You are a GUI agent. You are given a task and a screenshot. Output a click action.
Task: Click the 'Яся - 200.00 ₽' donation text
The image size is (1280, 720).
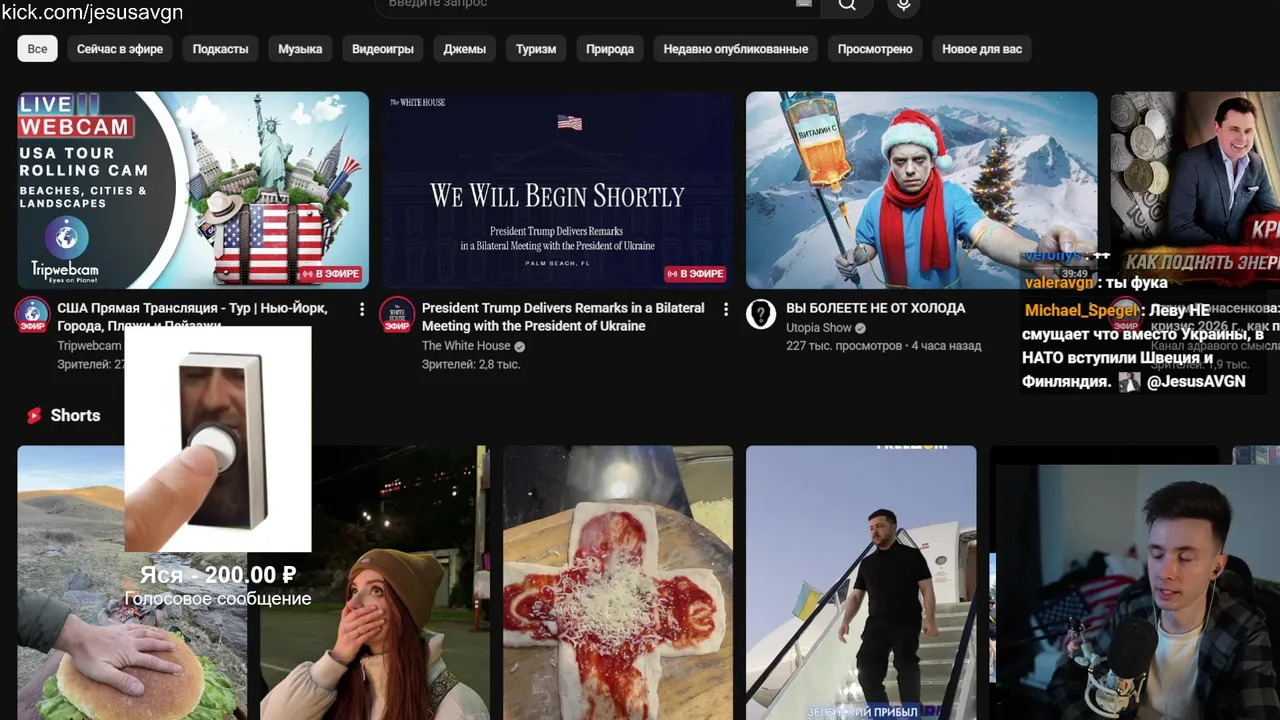(218, 575)
